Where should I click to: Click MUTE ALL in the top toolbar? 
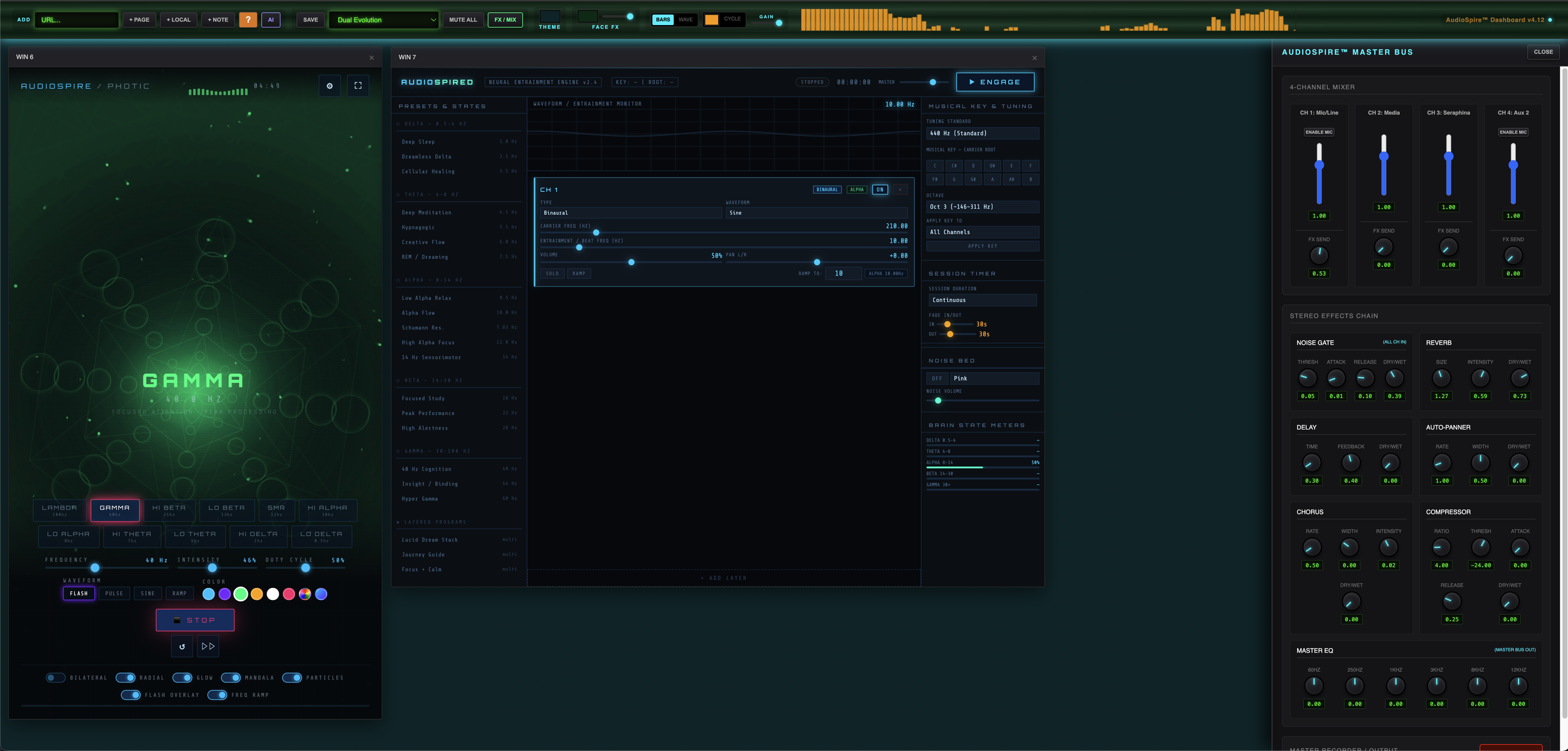click(x=463, y=19)
